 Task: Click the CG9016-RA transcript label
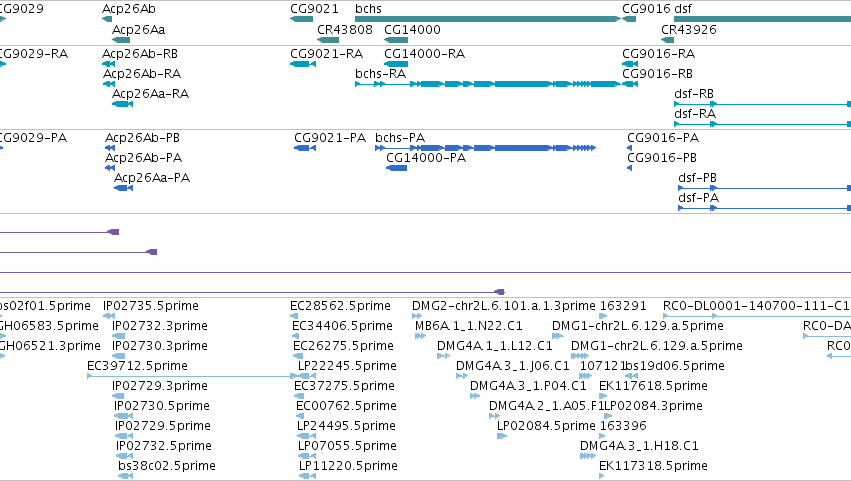pyautogui.click(x=658, y=54)
